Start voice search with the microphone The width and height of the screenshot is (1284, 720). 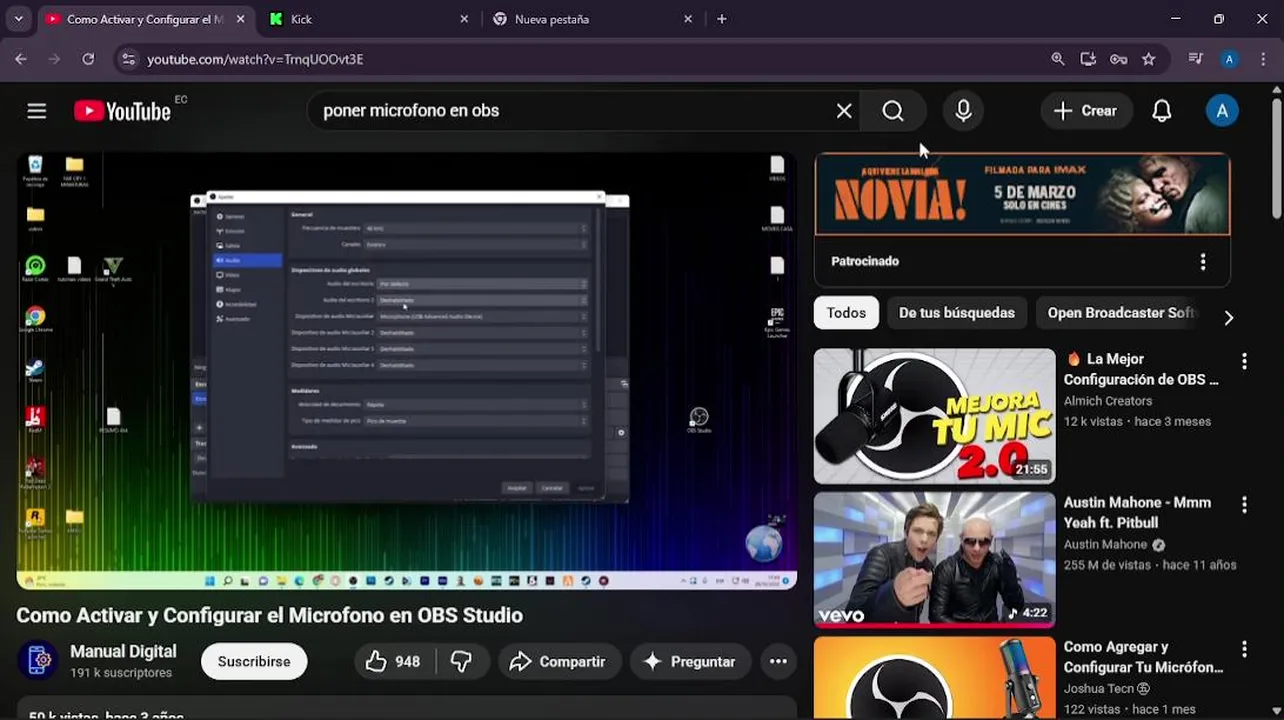(963, 111)
